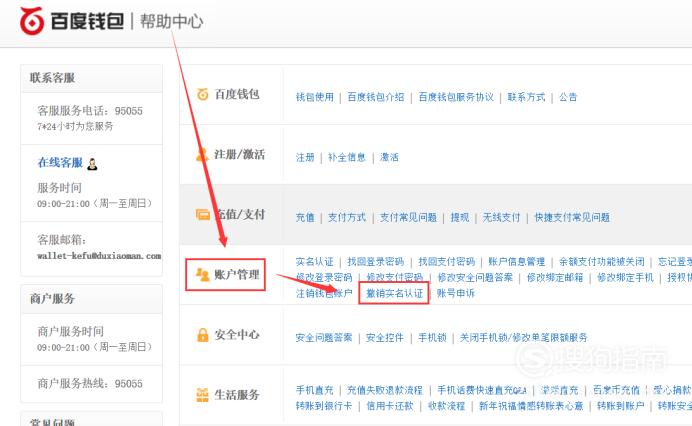Open the 注销钱包账户 link
Image resolution: width=692 pixels, height=426 pixels.
pos(324,293)
